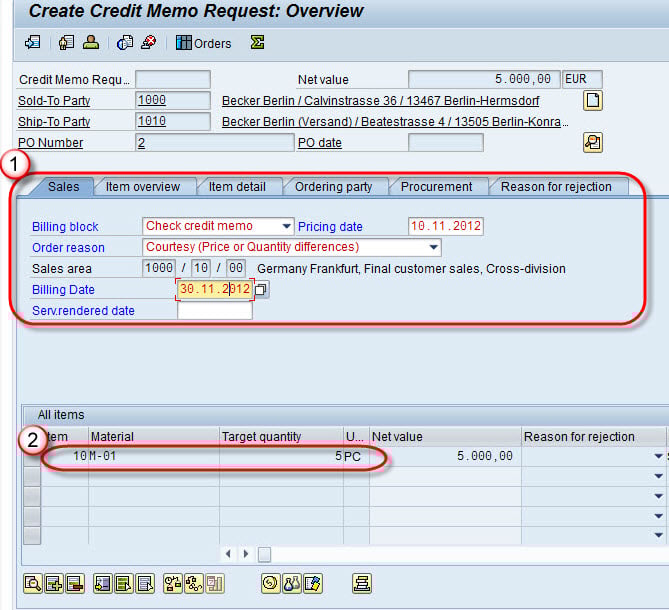Viewport: 669px width, 610px height.
Task: Click the delete row icon below the table
Action: click(x=74, y=583)
